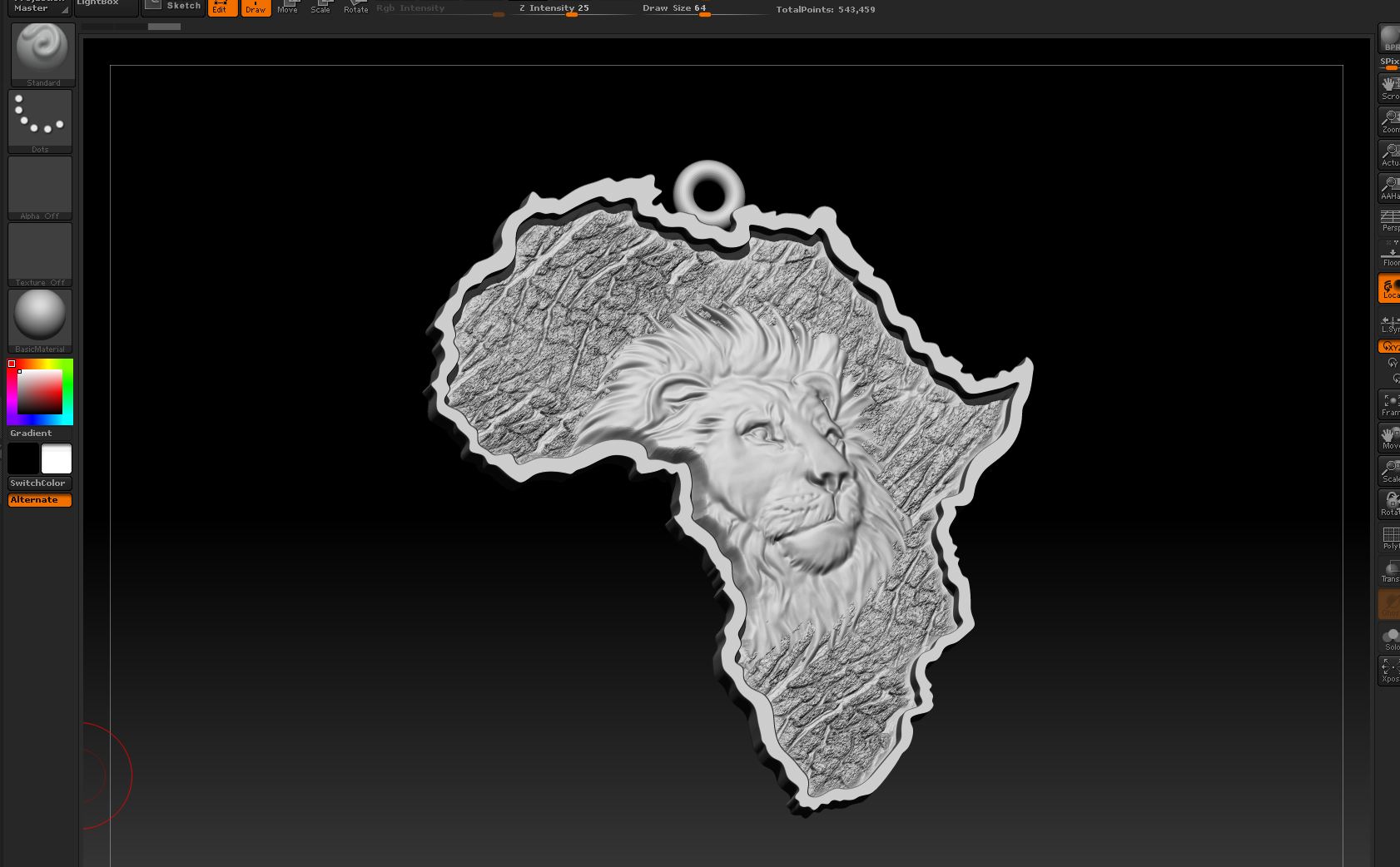The width and height of the screenshot is (1400, 867).
Task: Click the AAHalf view icon
Action: click(1390, 187)
